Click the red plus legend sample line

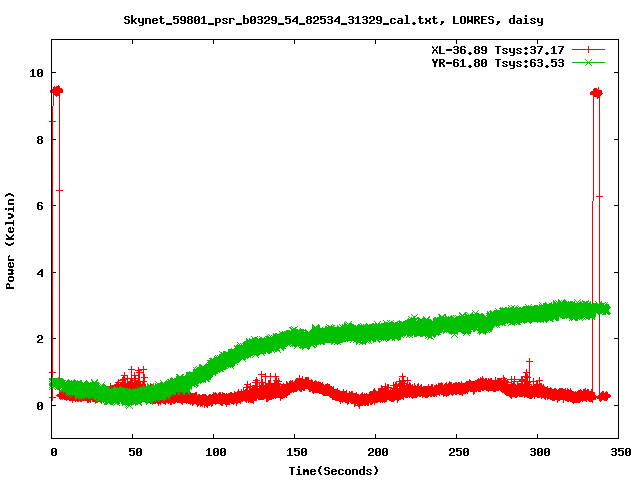tap(588, 50)
